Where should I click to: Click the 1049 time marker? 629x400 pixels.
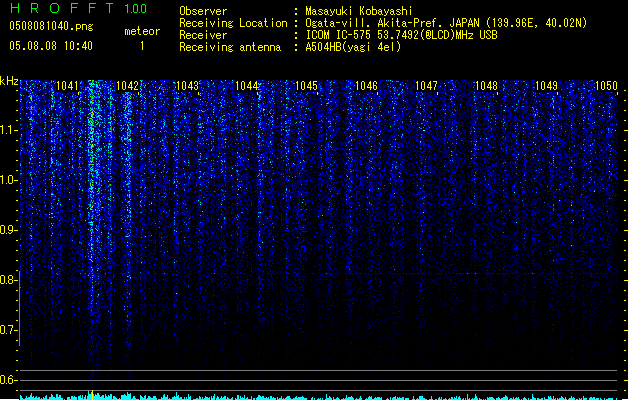tap(546, 86)
